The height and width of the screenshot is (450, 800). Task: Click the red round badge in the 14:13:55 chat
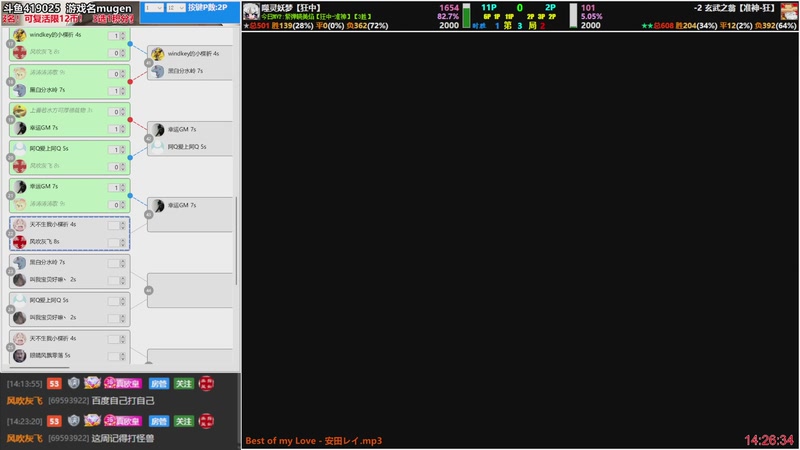(206, 383)
